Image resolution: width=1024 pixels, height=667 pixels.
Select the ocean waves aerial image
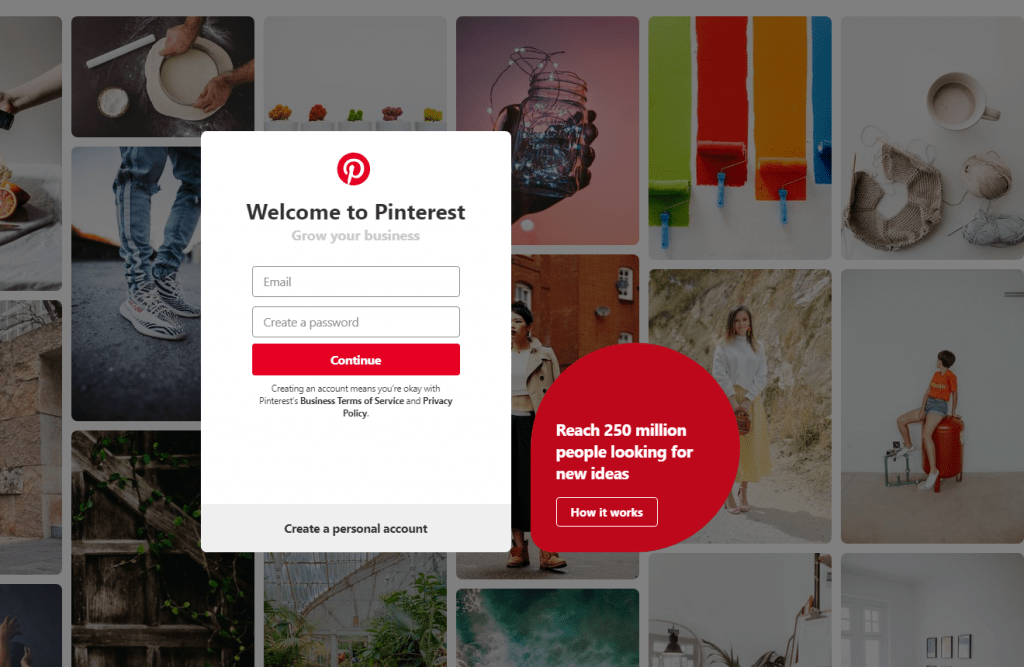coord(547,628)
